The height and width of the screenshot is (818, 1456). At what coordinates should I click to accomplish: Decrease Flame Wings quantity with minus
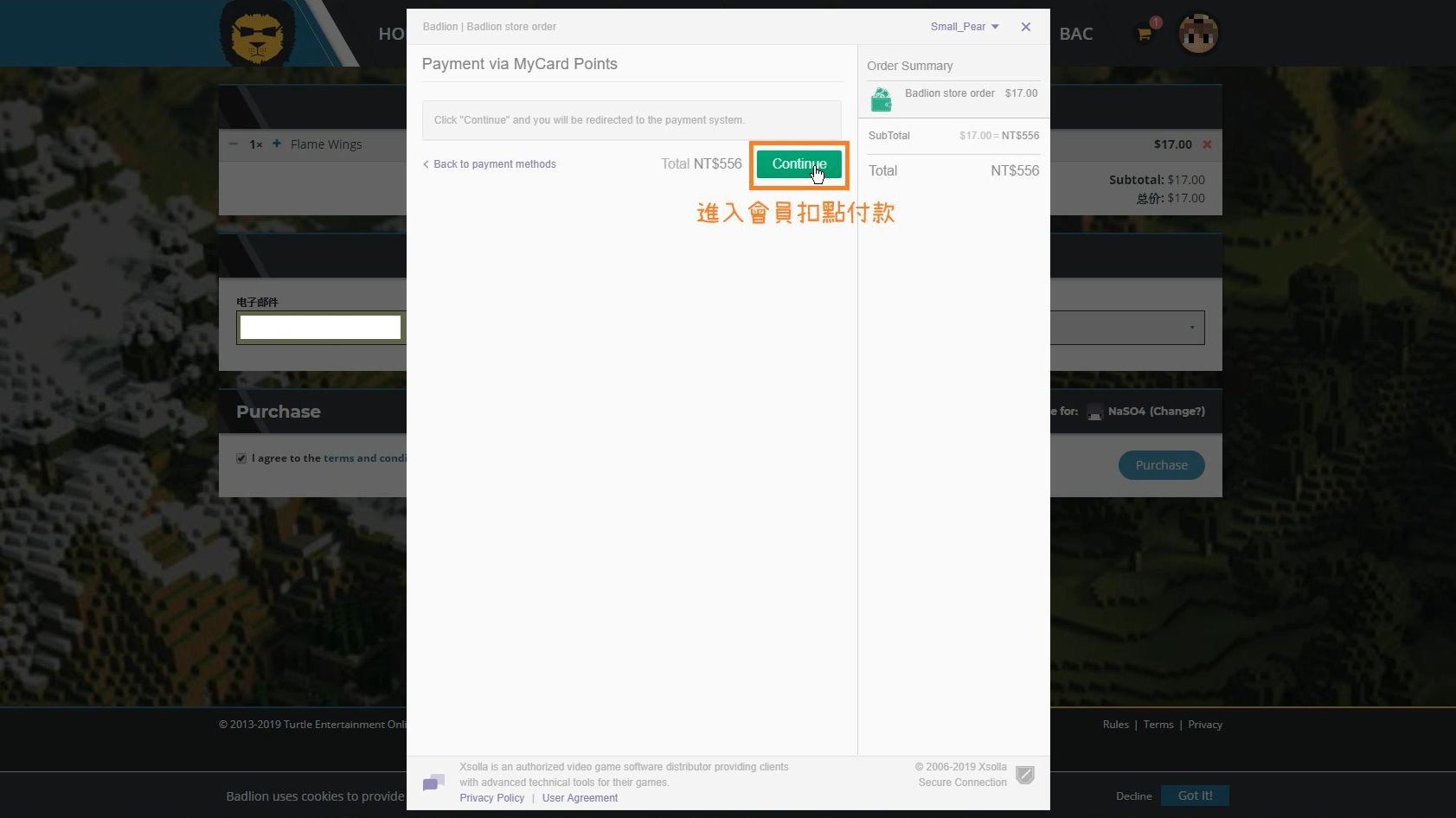(x=234, y=144)
